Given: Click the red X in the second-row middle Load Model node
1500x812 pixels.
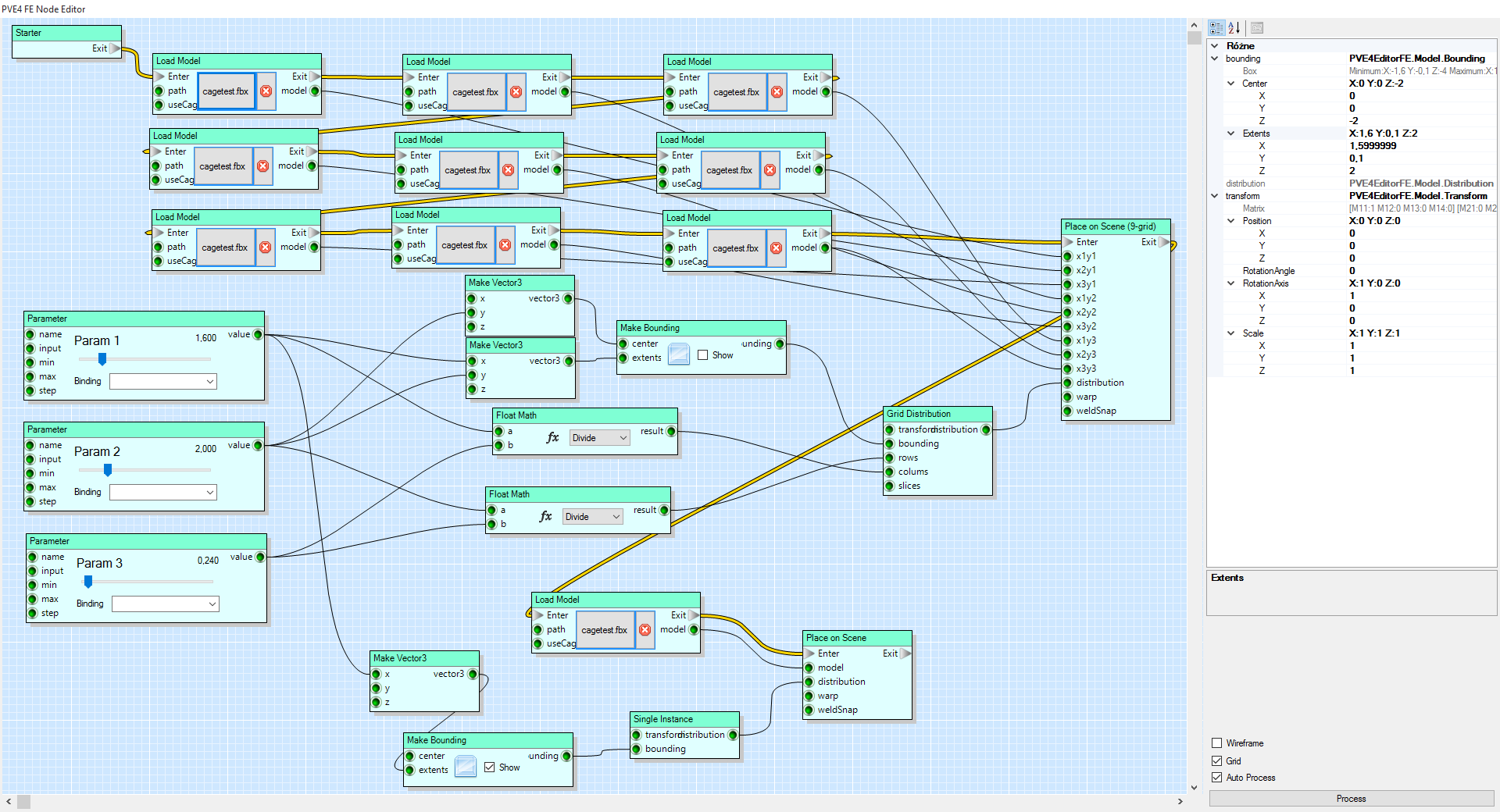Looking at the screenshot, I should click(509, 169).
